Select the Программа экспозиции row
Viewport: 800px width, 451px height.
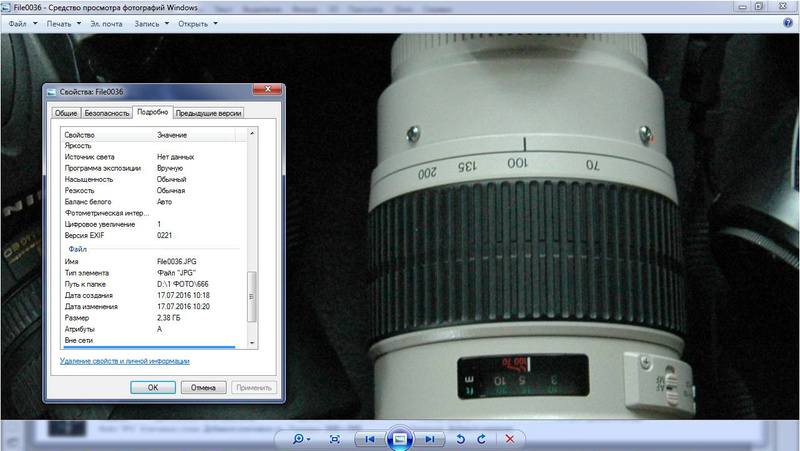154,168
